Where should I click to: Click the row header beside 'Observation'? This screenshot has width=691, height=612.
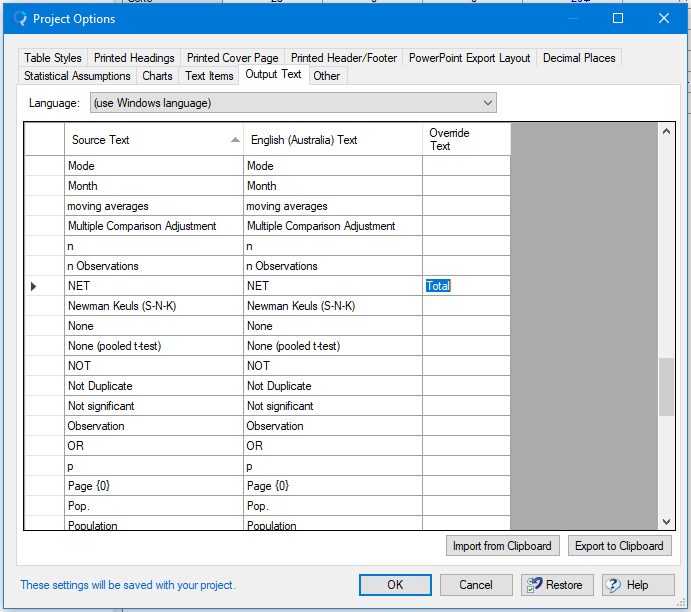click(x=45, y=426)
